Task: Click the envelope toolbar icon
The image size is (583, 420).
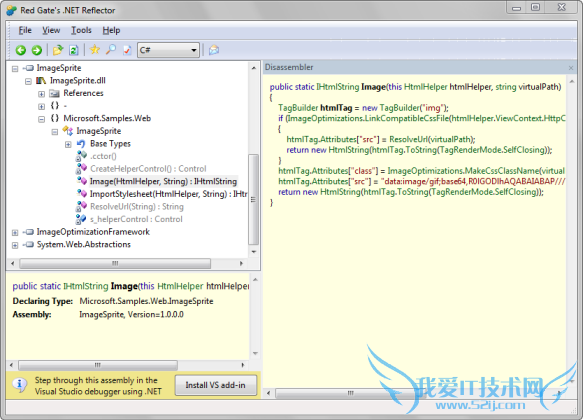Action: click(x=214, y=50)
